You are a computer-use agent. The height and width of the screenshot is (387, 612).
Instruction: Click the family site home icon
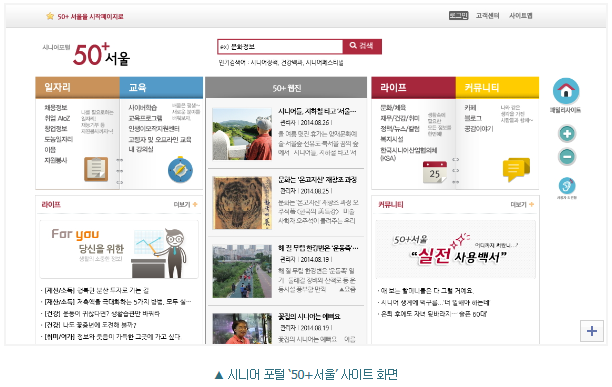(x=566, y=91)
